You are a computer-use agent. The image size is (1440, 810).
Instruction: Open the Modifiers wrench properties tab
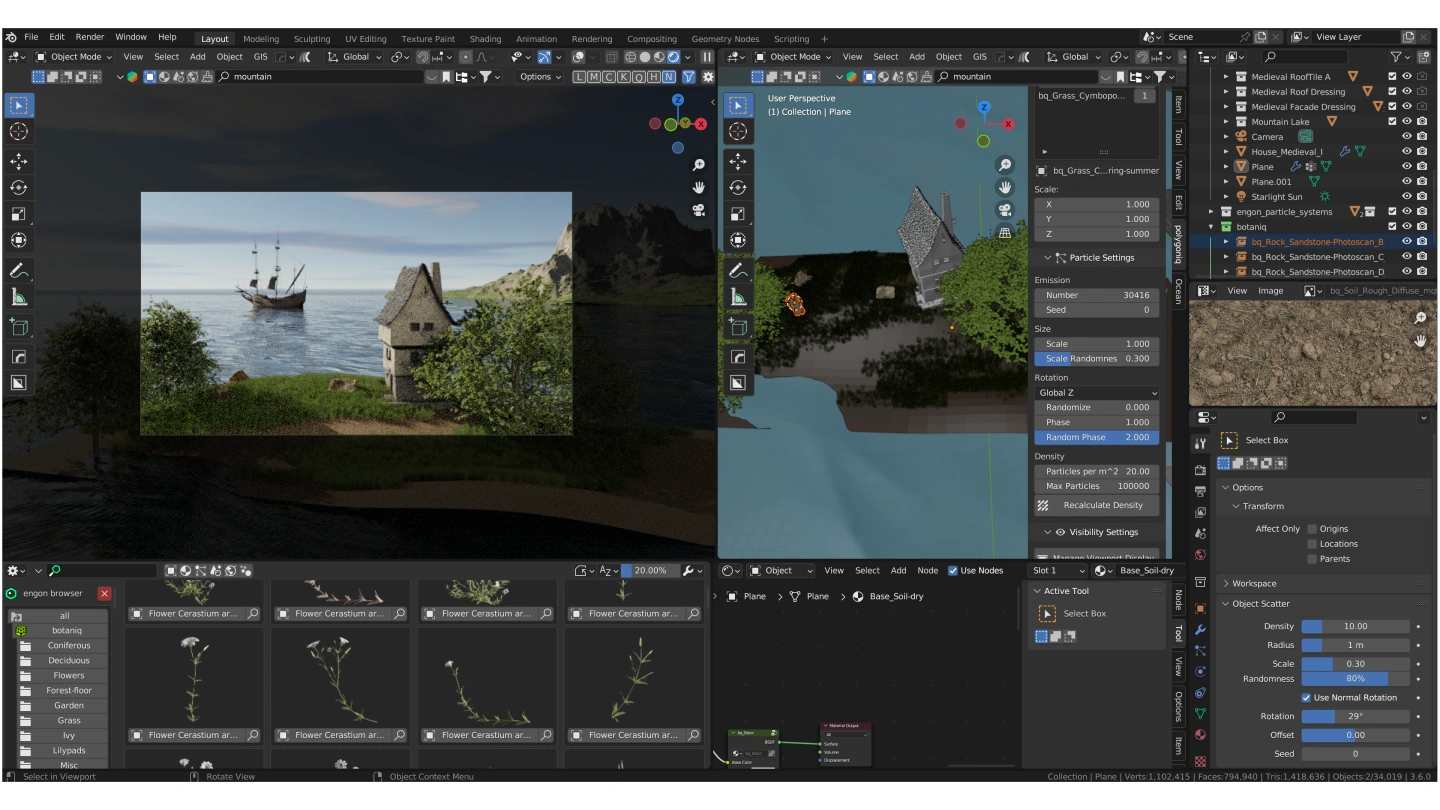click(1201, 629)
